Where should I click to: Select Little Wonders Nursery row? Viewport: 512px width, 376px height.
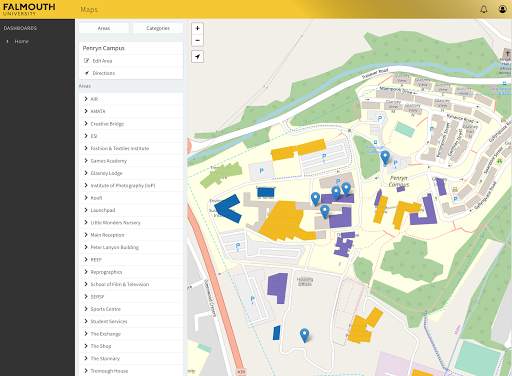pos(131,222)
